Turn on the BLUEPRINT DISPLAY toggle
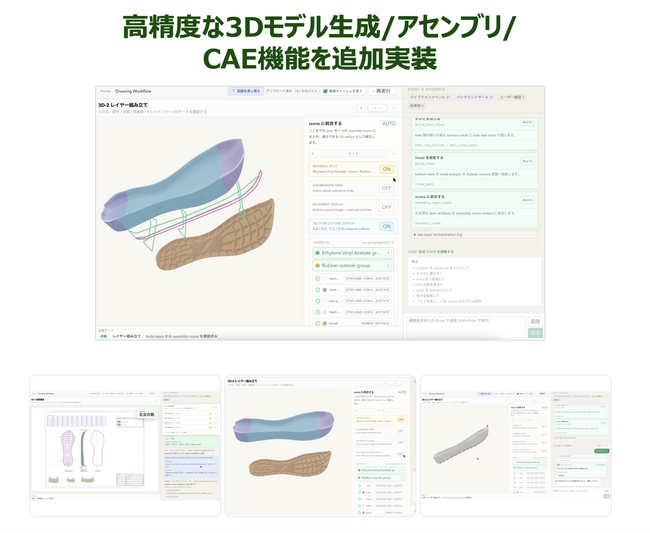Screen dimensions: 650x533 click(386, 207)
